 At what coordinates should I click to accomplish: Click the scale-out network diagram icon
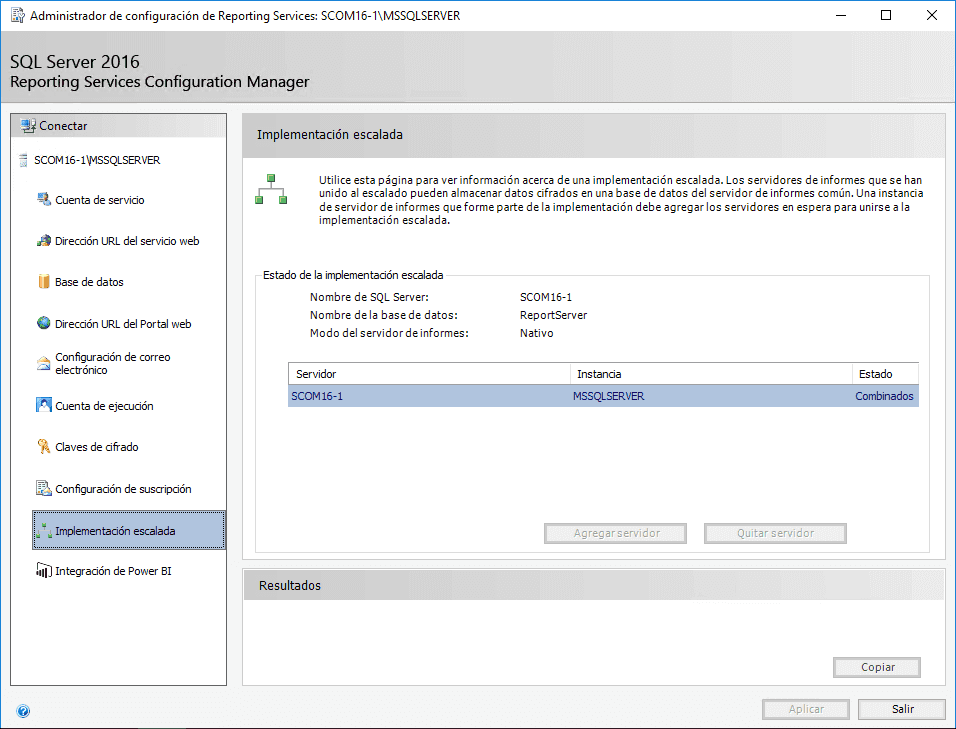click(271, 189)
